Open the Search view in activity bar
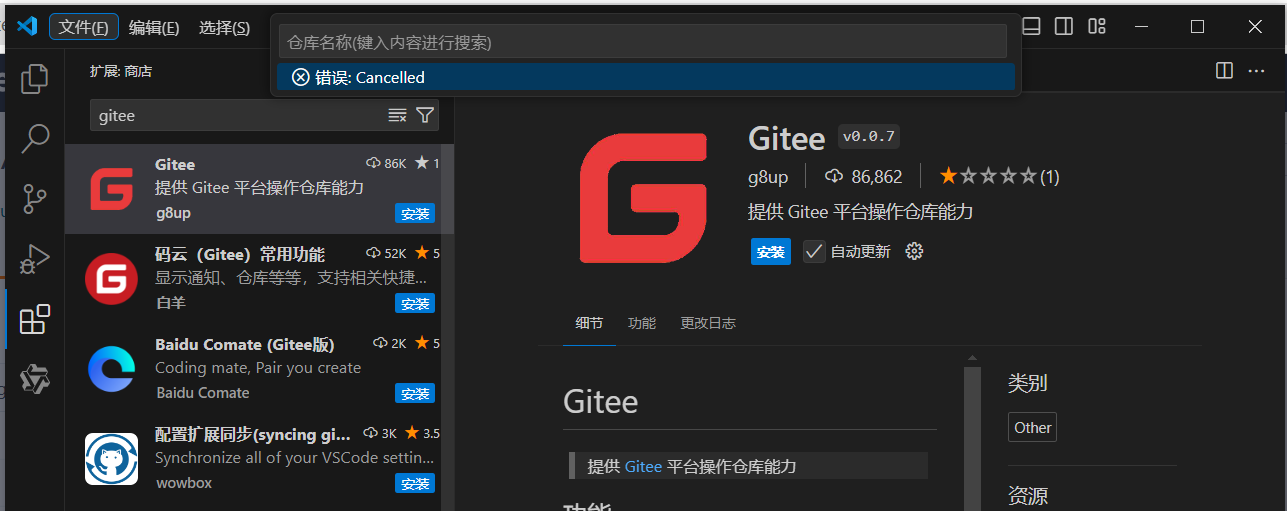This screenshot has height=511, width=1287. (35, 138)
